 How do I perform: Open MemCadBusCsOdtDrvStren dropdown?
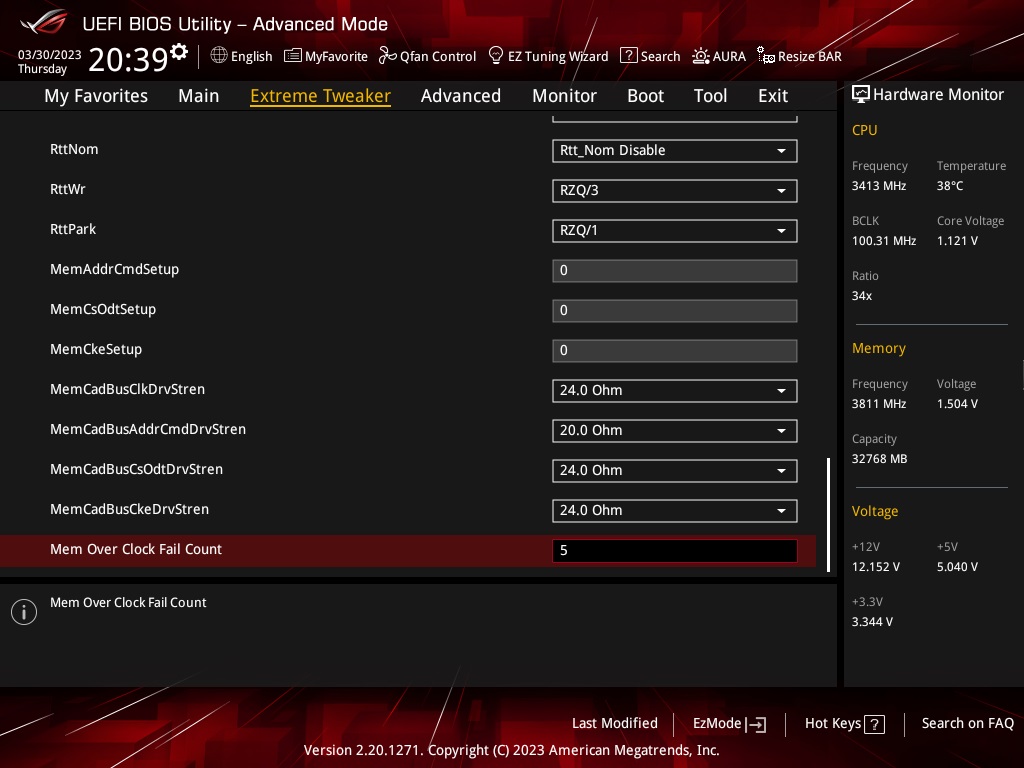click(x=675, y=471)
